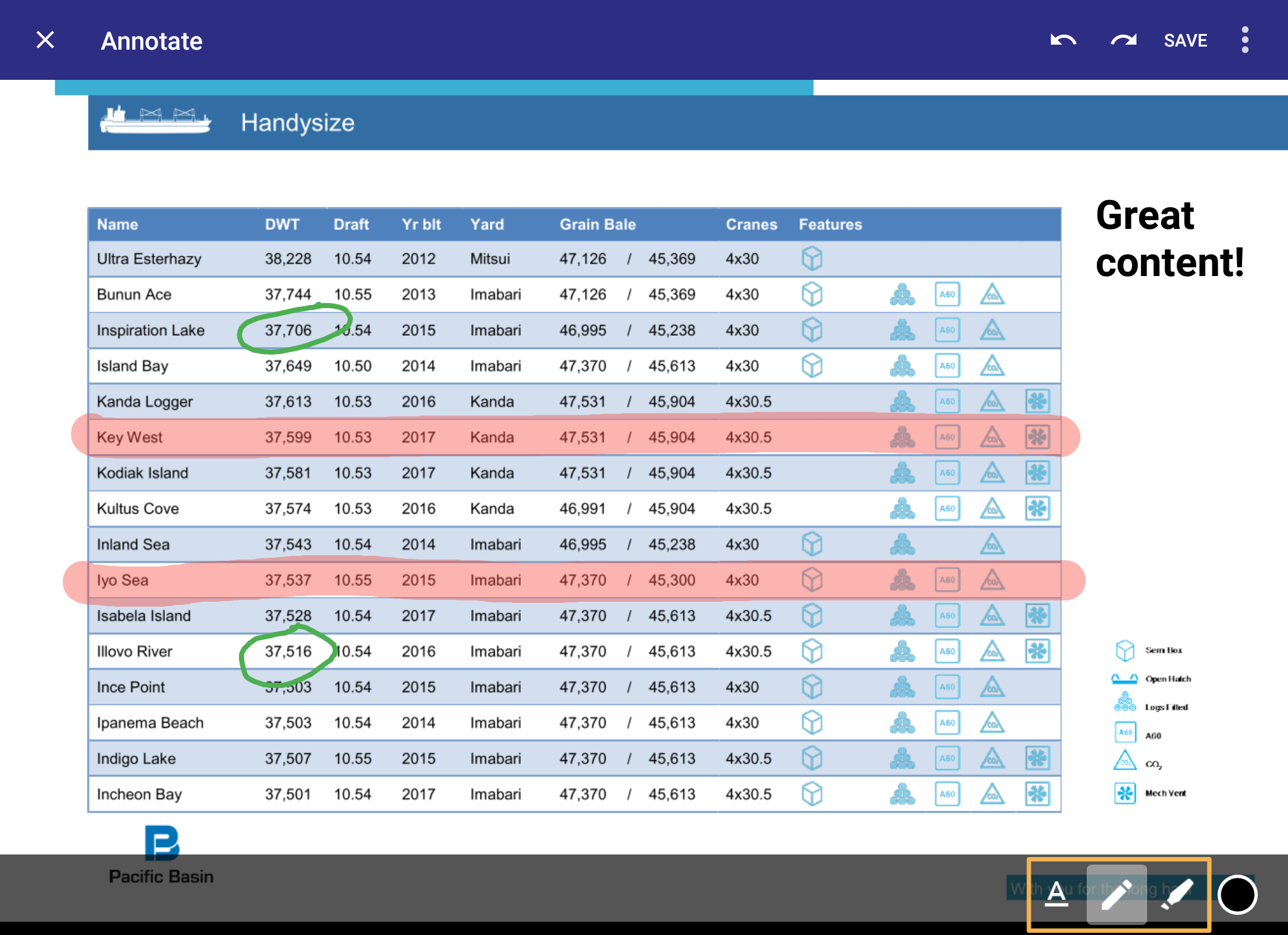The height and width of the screenshot is (935, 1288).
Task: Click the Pacific Basin logo
Action: [161, 855]
